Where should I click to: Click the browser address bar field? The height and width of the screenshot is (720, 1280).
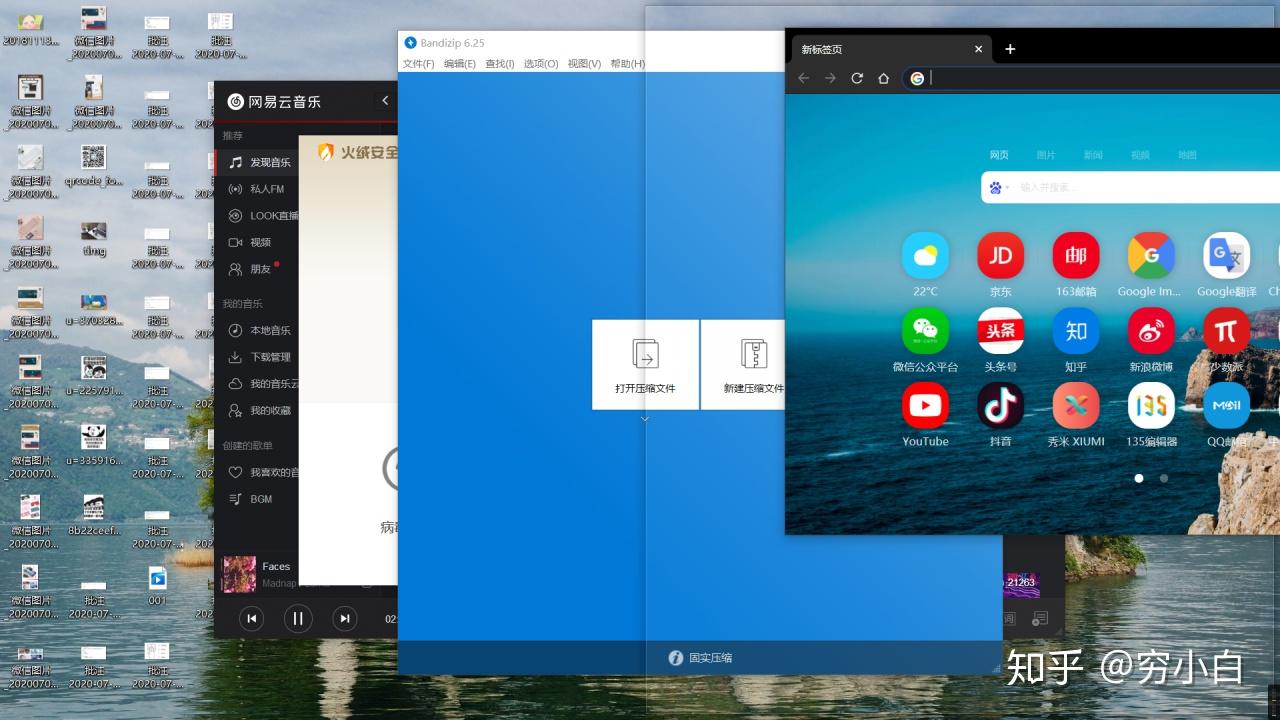(1091, 78)
